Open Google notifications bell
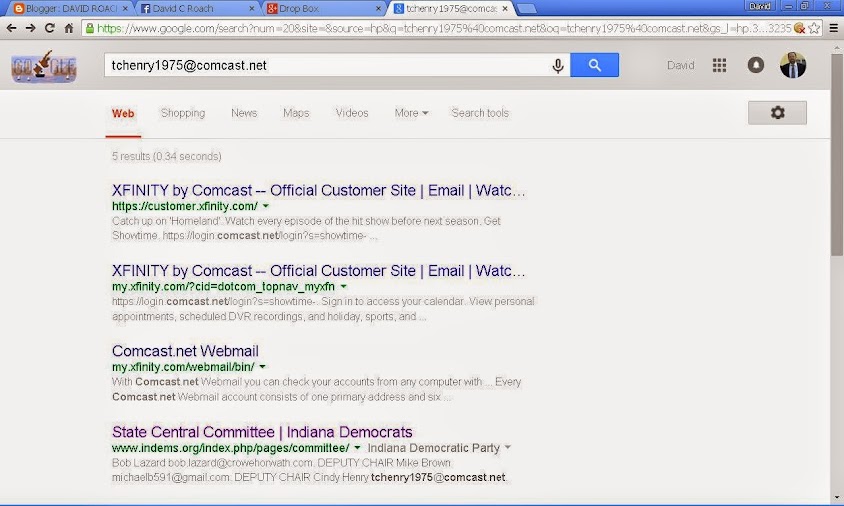The image size is (844, 506). (756, 65)
